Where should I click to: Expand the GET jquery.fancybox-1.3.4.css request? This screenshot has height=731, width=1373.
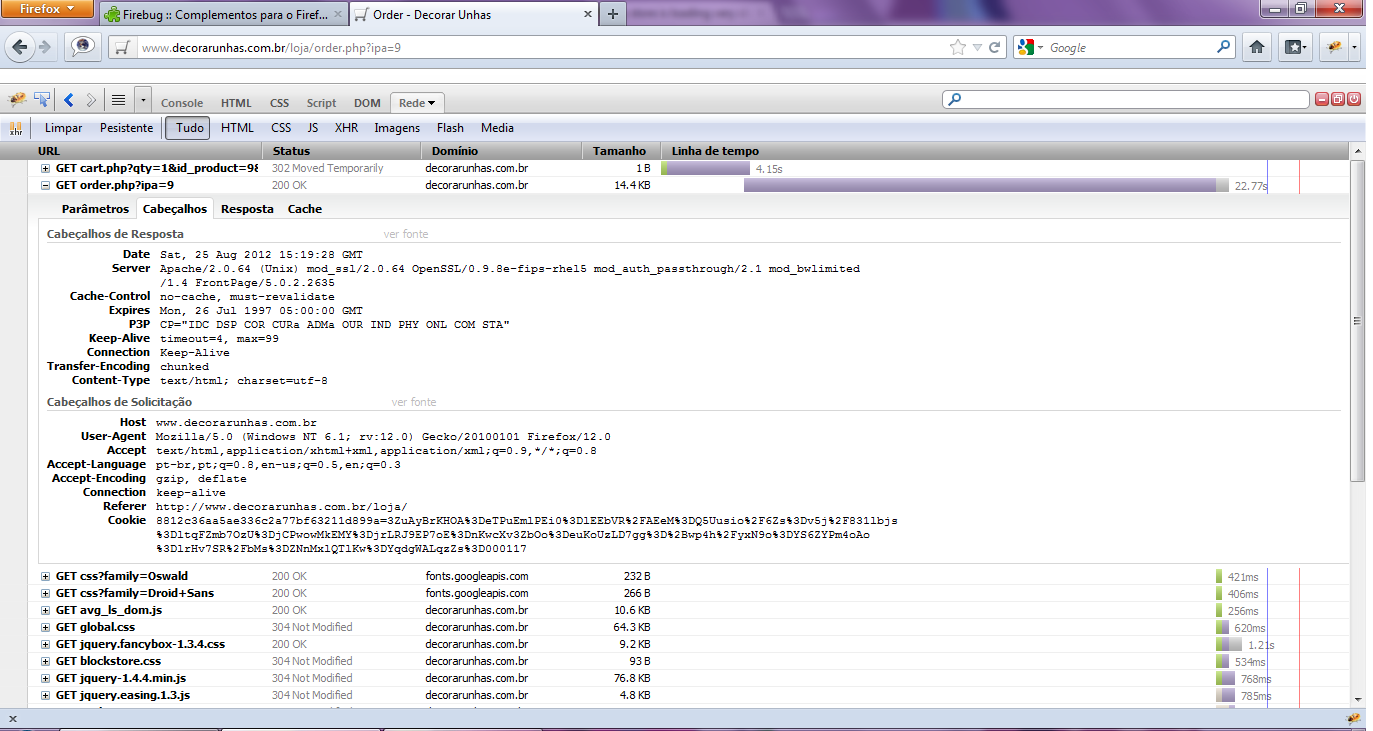pos(45,644)
